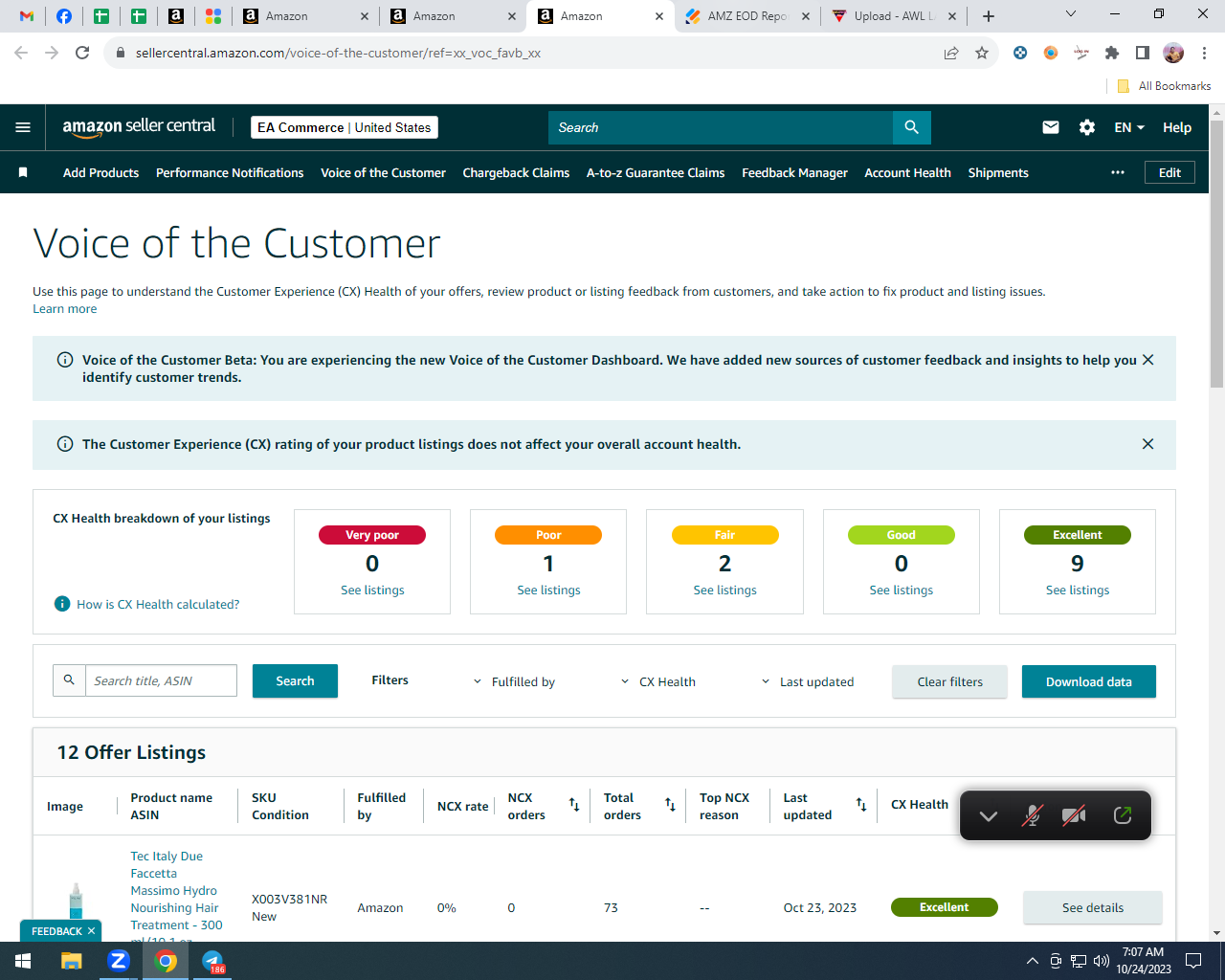Open the Chrome side panel icon
Image resolution: width=1225 pixels, height=980 pixels.
tap(1143, 53)
